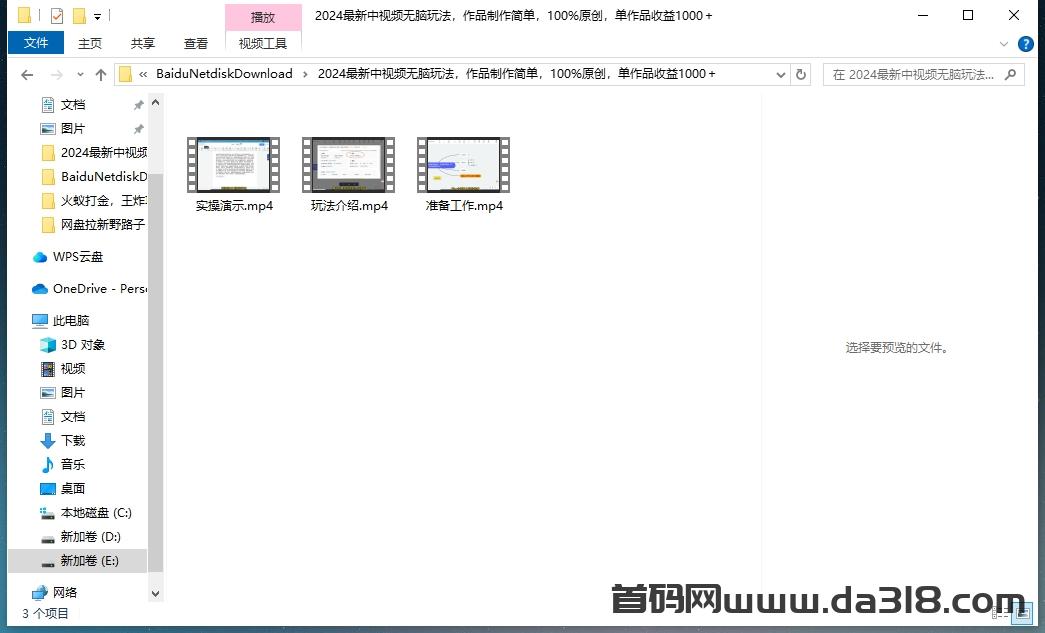Open the quick access toolbar customize dropdown
The image size is (1045, 633).
coord(97,16)
